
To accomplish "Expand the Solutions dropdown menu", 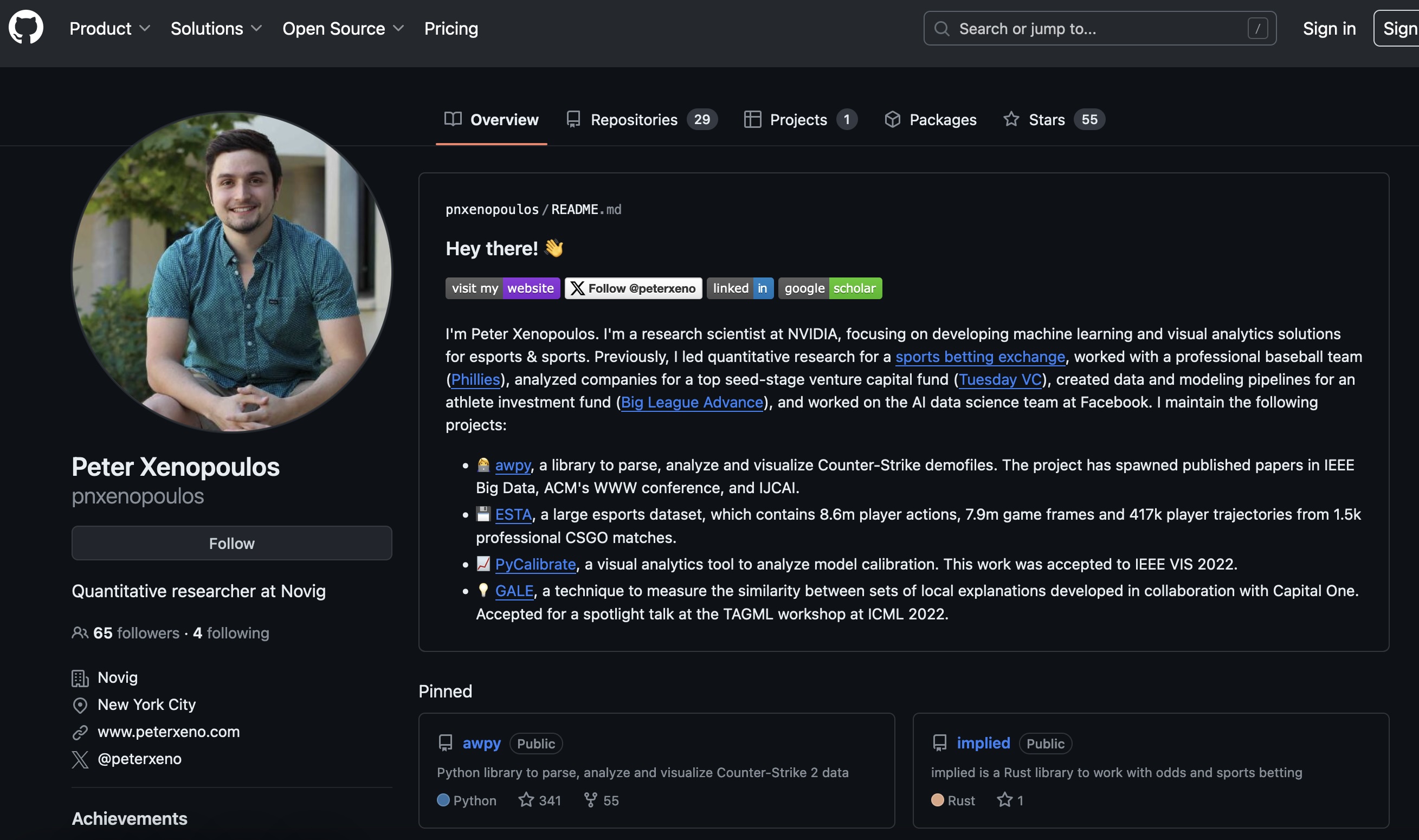I will pos(216,28).
